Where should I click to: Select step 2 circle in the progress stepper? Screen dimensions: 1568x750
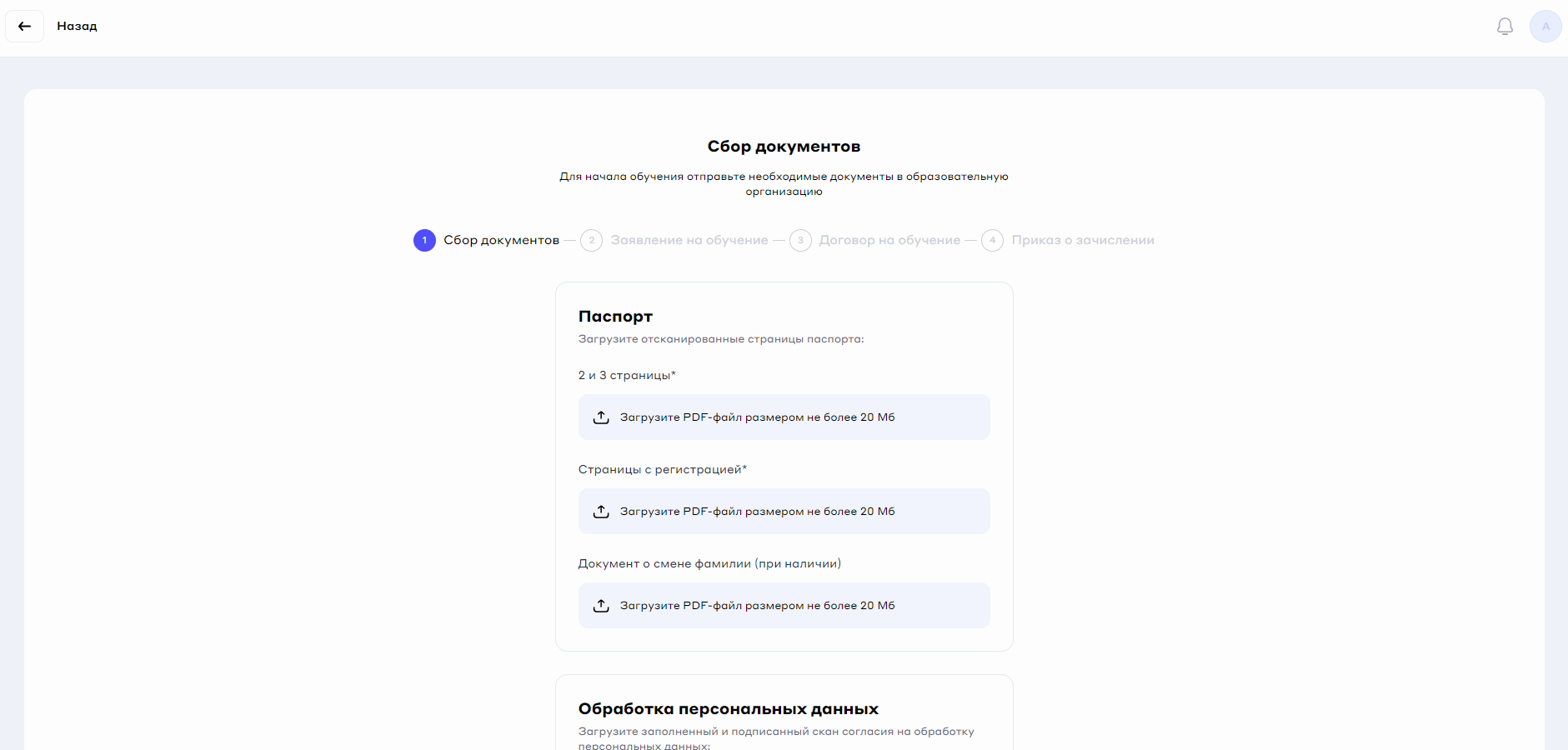(591, 241)
